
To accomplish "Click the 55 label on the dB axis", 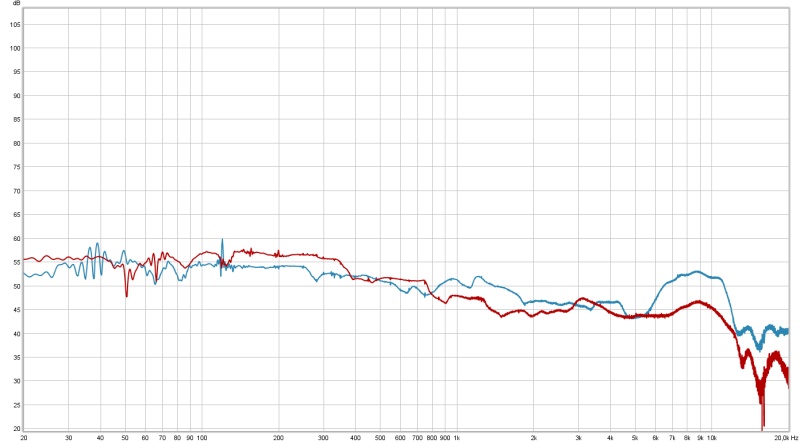I will (14, 262).
